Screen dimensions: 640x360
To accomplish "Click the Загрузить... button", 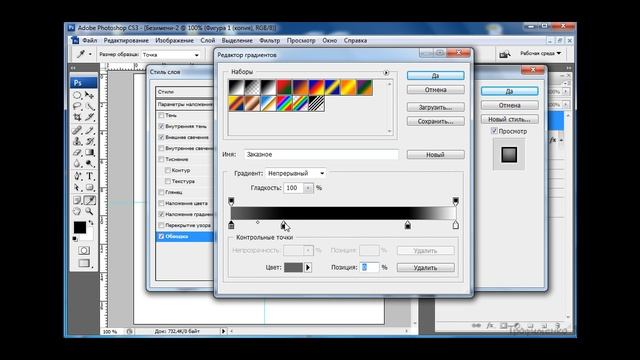I will (436, 107).
